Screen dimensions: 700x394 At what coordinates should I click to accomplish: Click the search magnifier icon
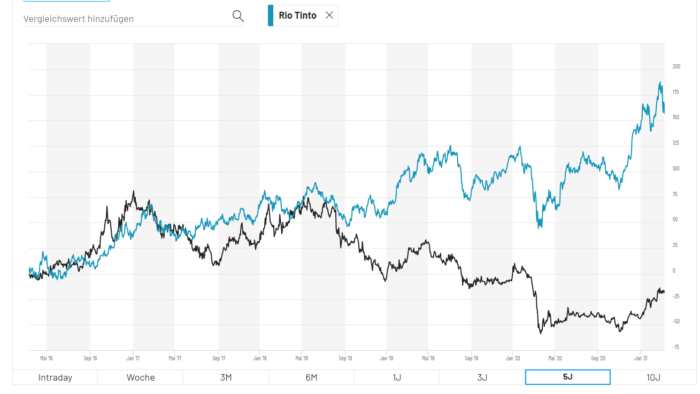238,16
